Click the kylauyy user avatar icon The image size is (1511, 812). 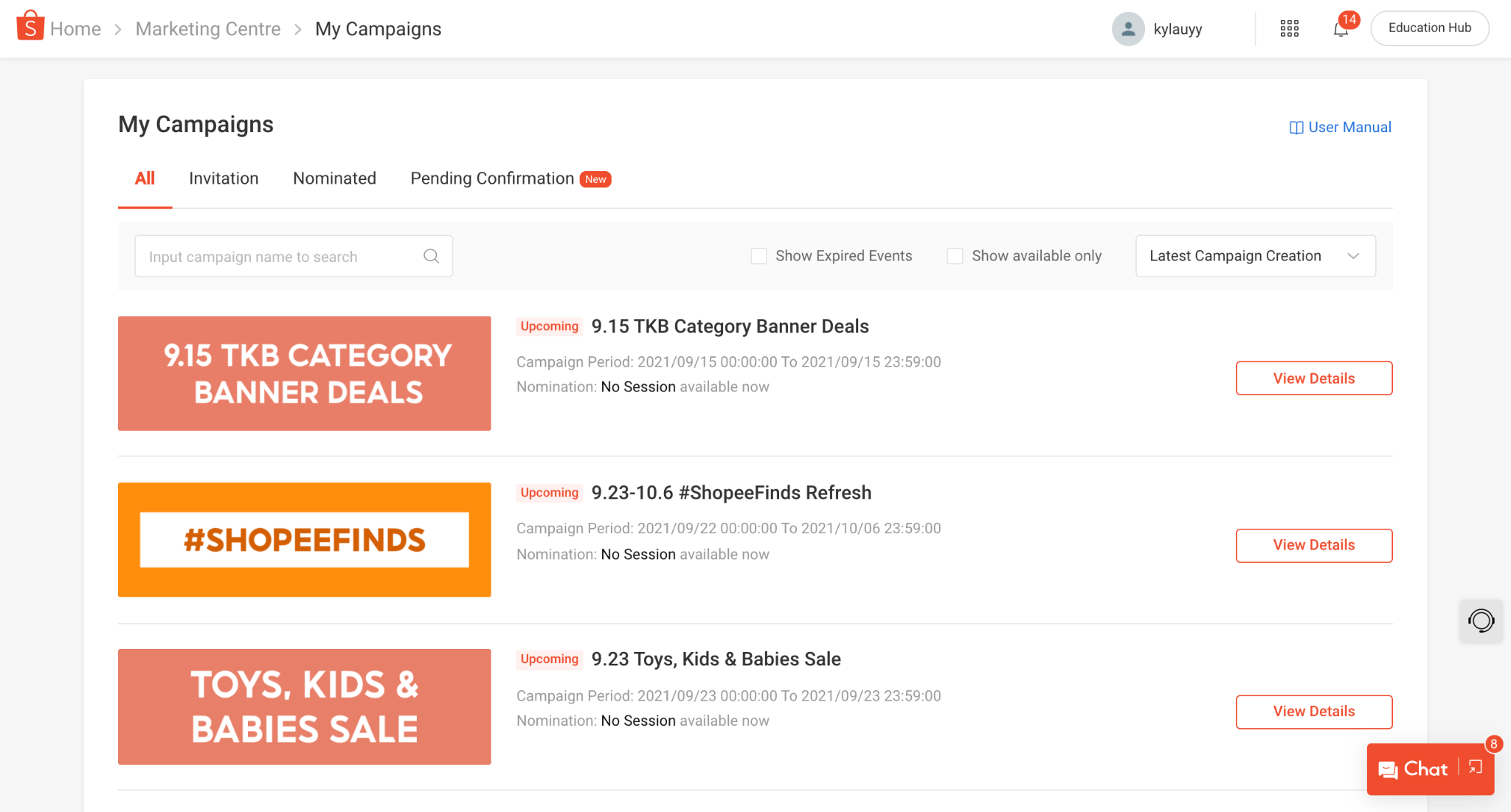tap(1127, 29)
